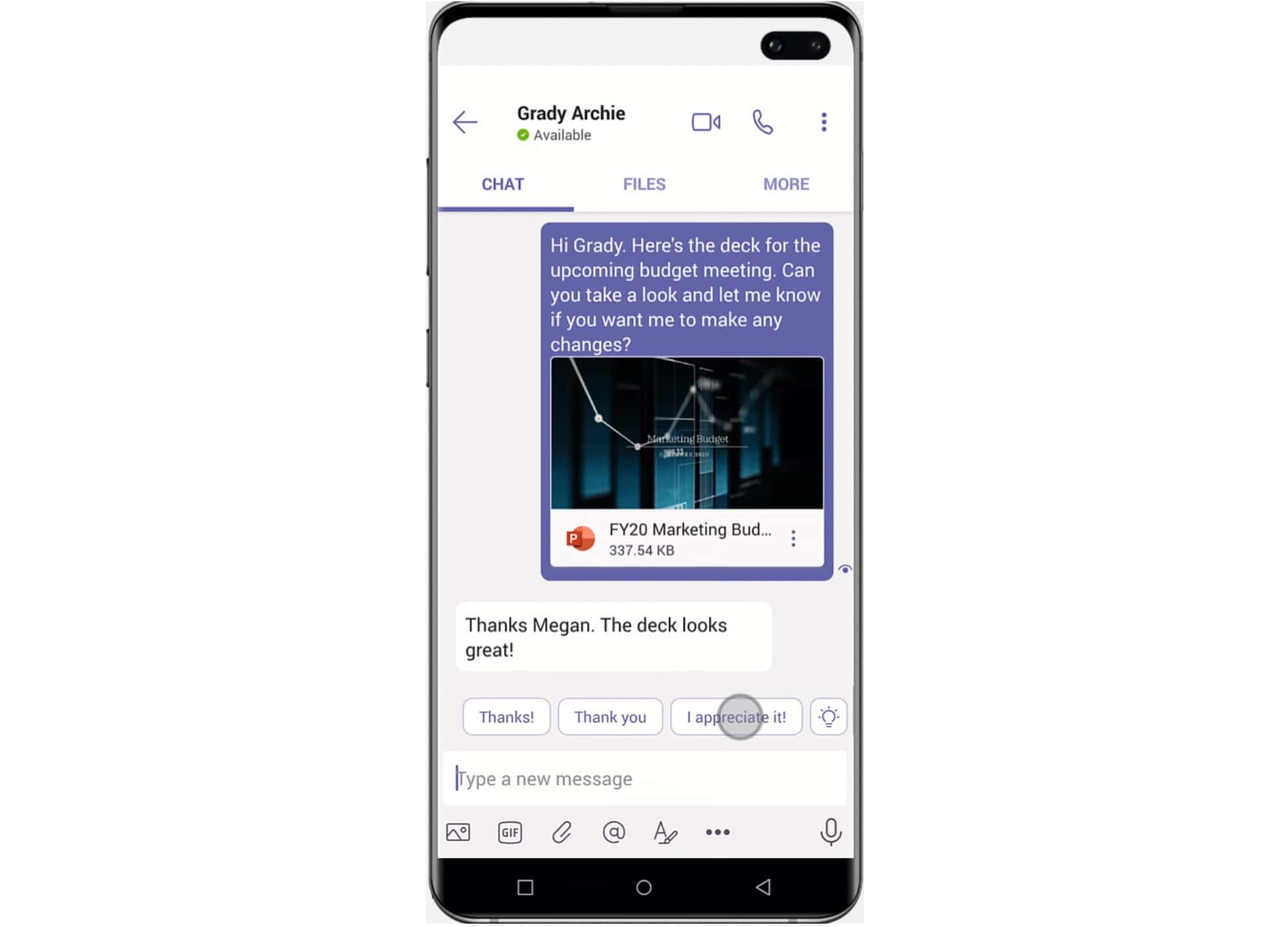Open video call with Grady Archie
1288x927 pixels.
pos(706,121)
